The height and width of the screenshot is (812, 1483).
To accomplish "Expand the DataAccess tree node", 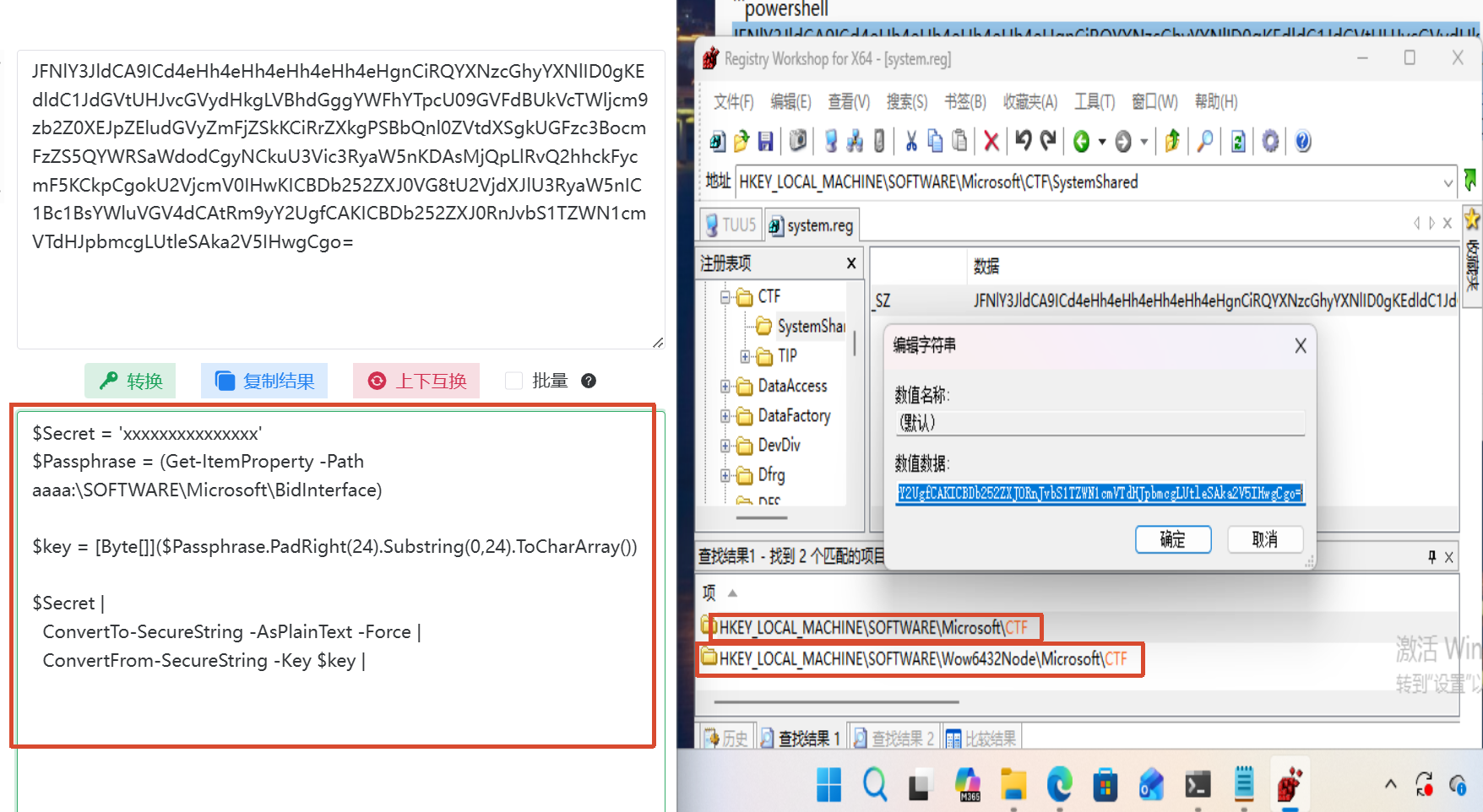I will (x=725, y=386).
